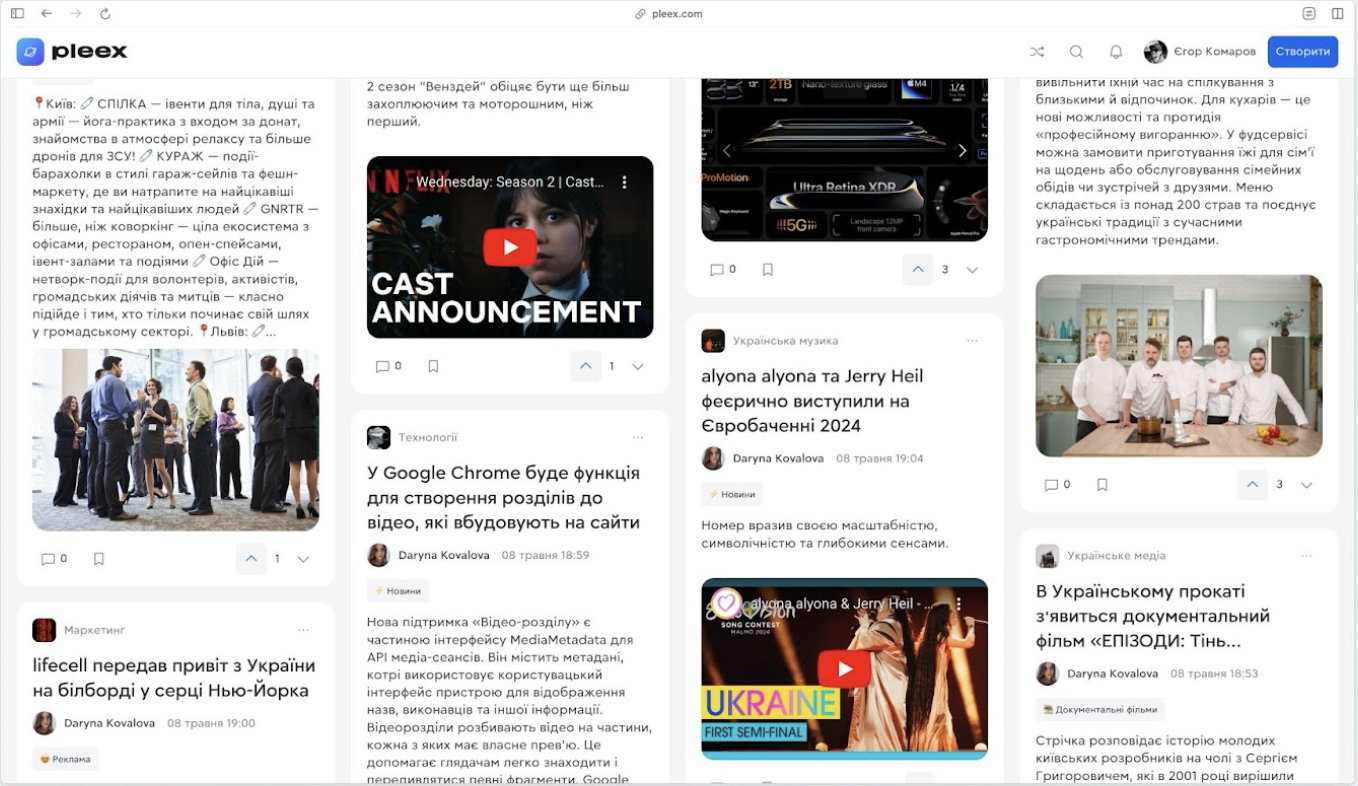Open browser reader view icon
The height and width of the screenshot is (786, 1358).
(1309, 14)
